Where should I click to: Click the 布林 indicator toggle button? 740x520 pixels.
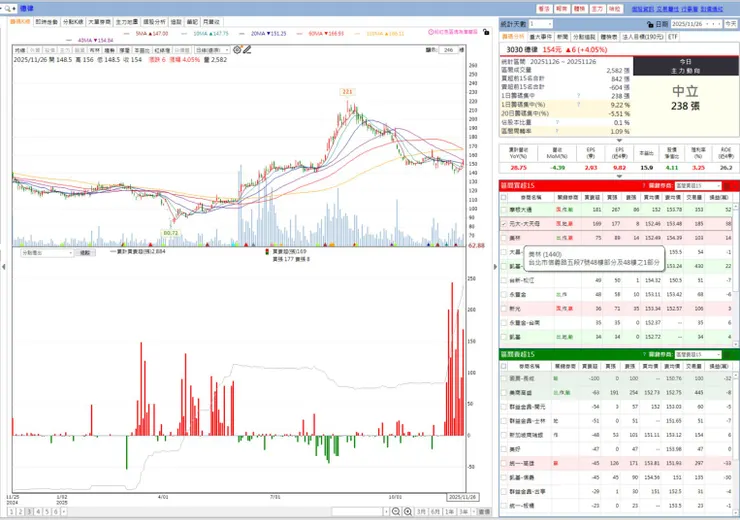(x=94, y=50)
